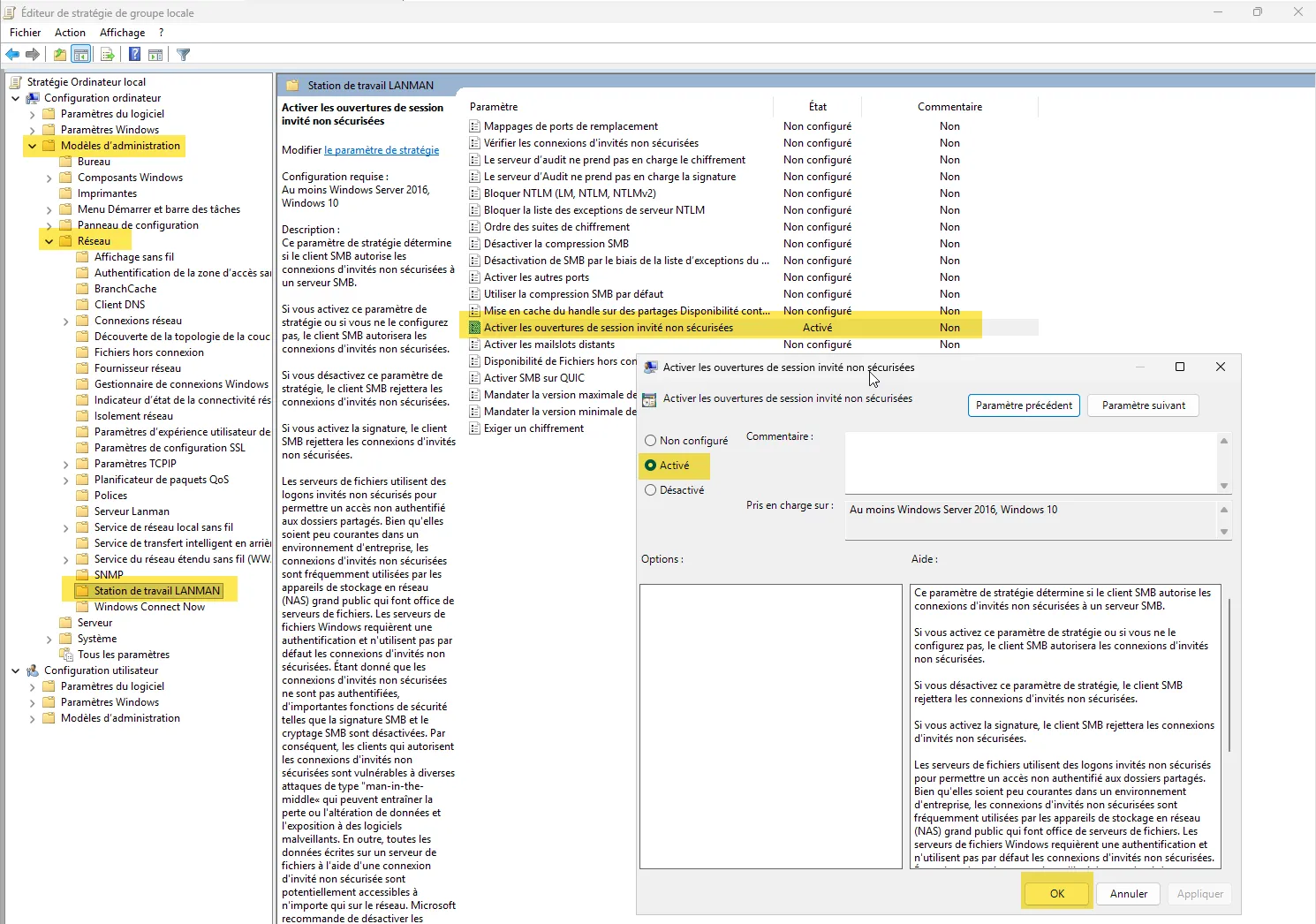
Task: Click the blue Back arrow in toolbar
Action: pos(12,55)
